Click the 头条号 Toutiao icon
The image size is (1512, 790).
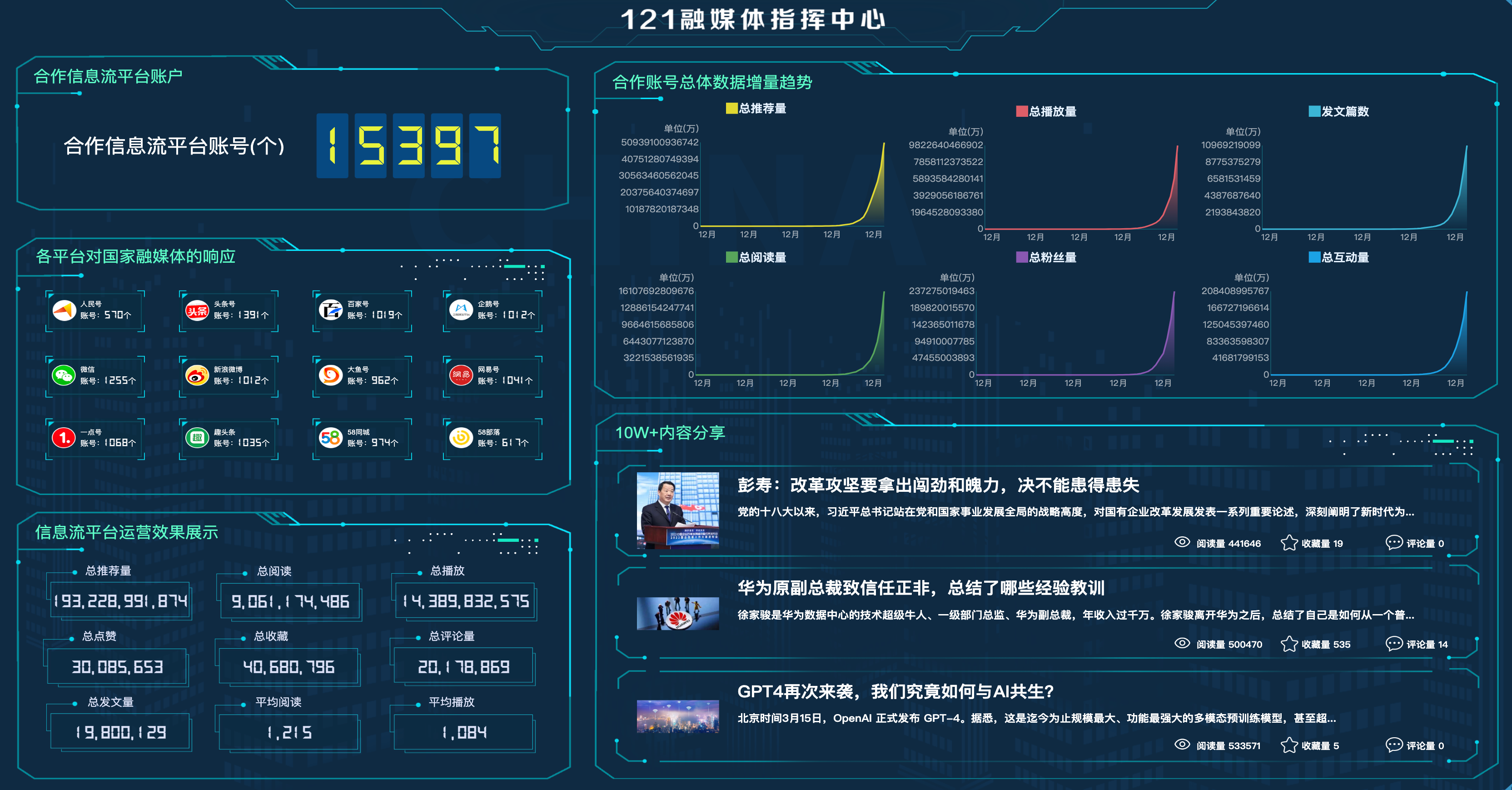[x=198, y=311]
